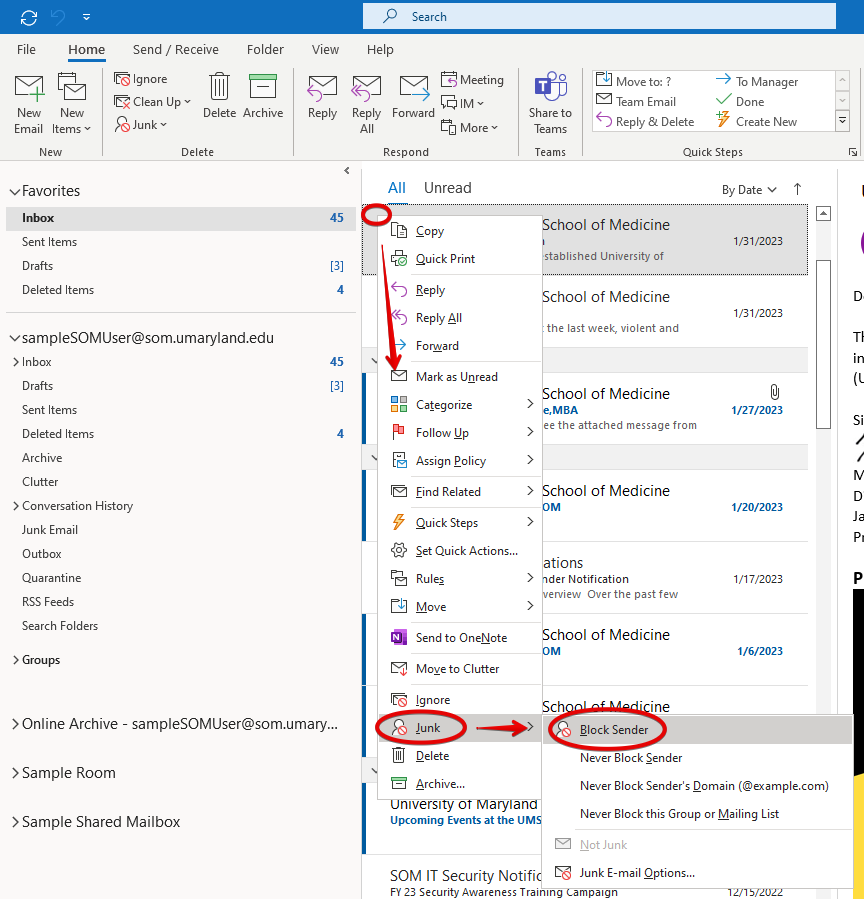Image resolution: width=864 pixels, height=899 pixels.
Task: Open the Send / Receive ribbon tab
Action: click(176, 50)
